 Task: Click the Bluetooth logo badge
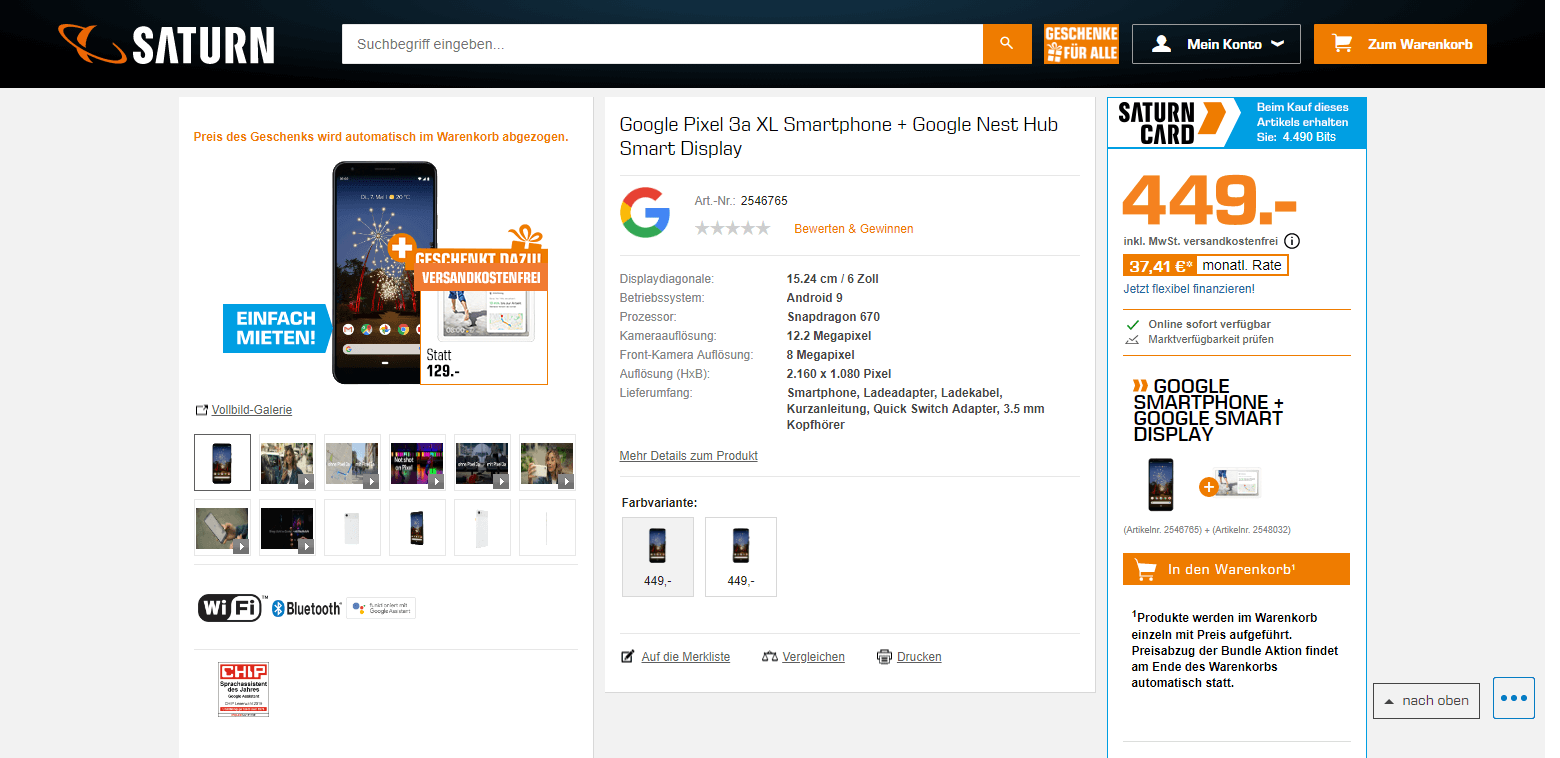point(306,608)
